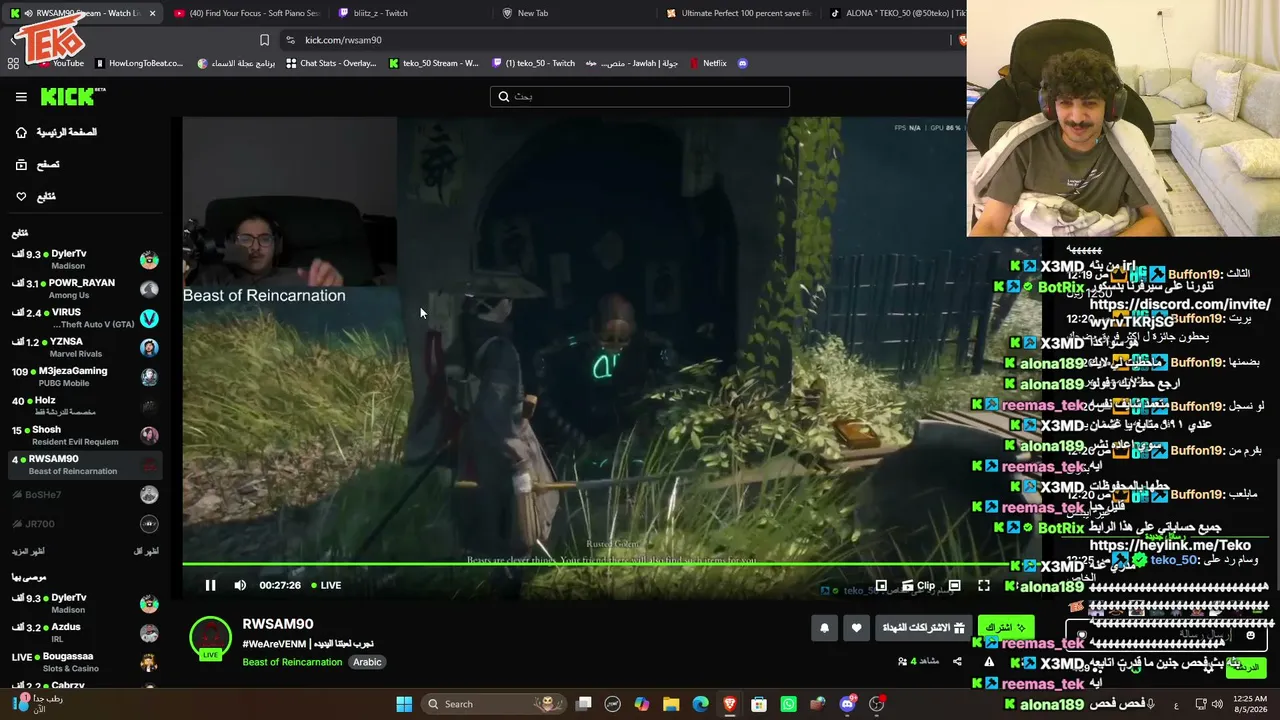Share the stream using the share icon
Screen dimensions: 1280x720
(x=957, y=661)
